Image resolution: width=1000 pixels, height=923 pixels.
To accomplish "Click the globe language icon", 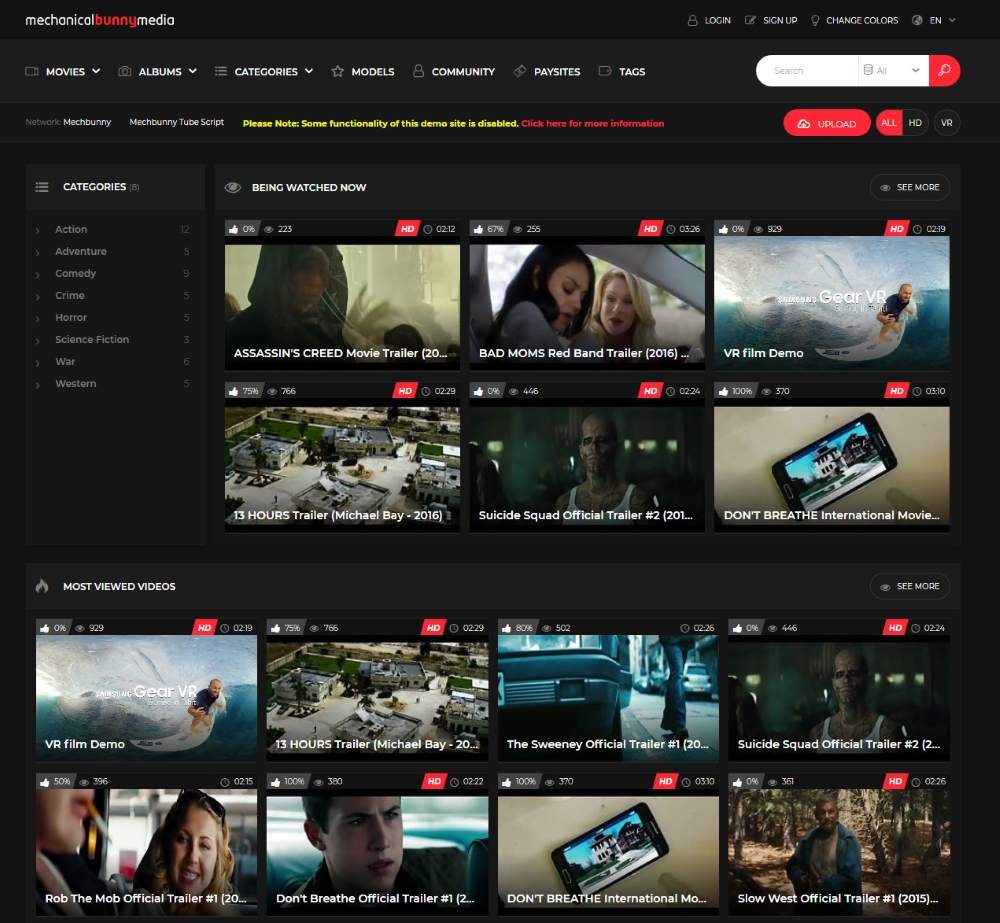I will [x=917, y=20].
